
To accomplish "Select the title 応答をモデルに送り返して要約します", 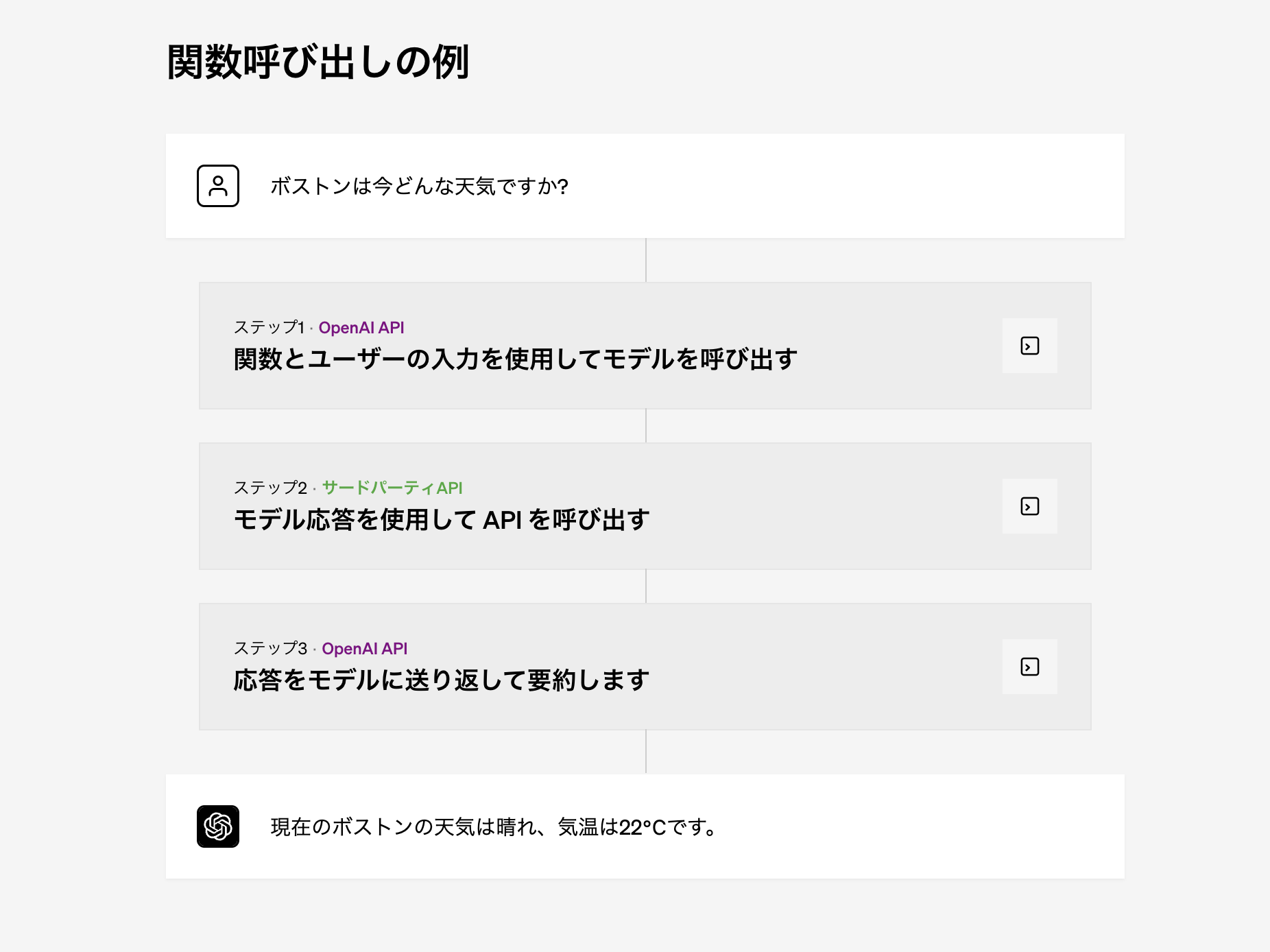I will coord(441,680).
